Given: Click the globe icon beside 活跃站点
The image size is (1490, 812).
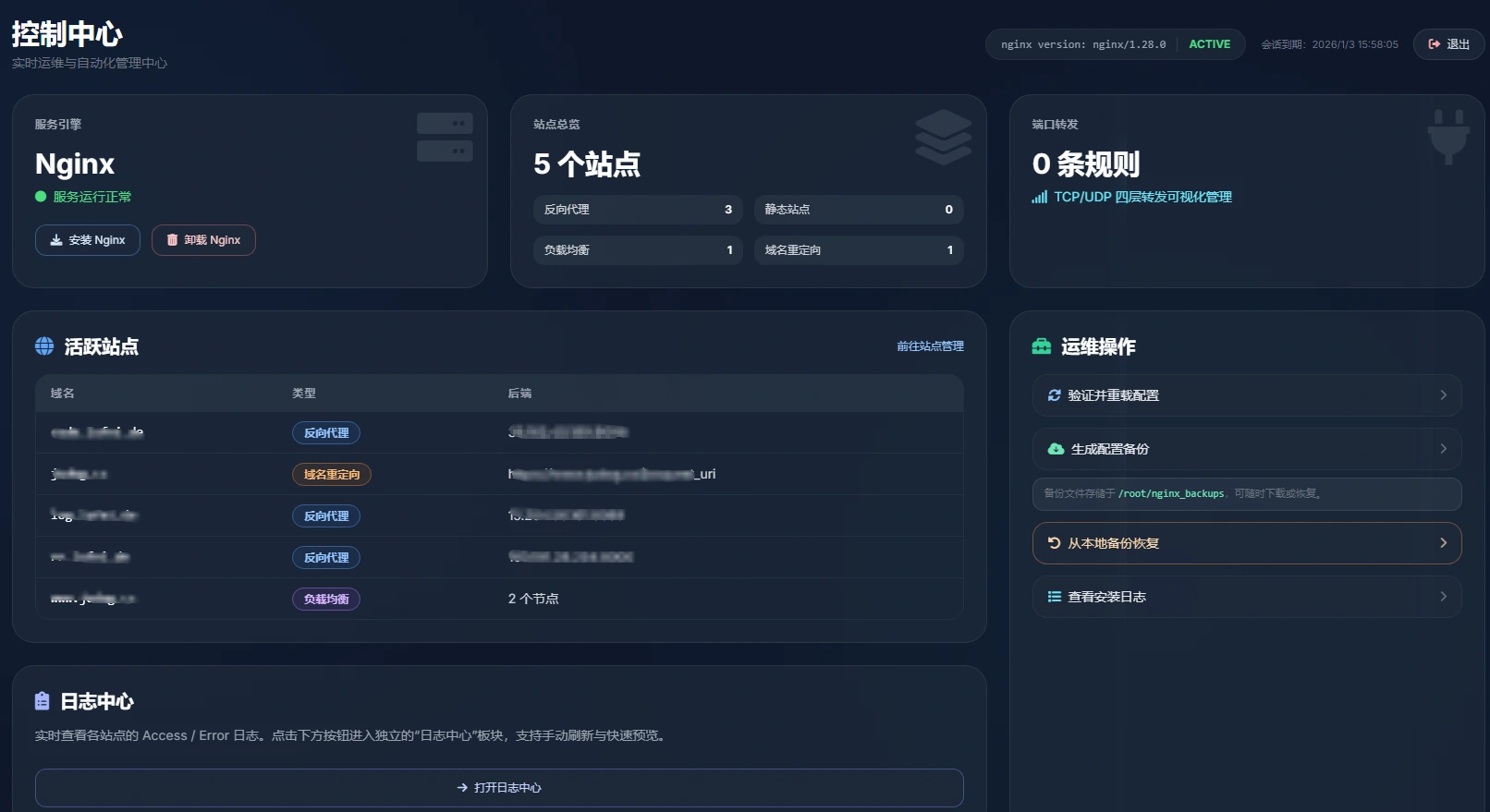Looking at the screenshot, I should tap(44, 346).
